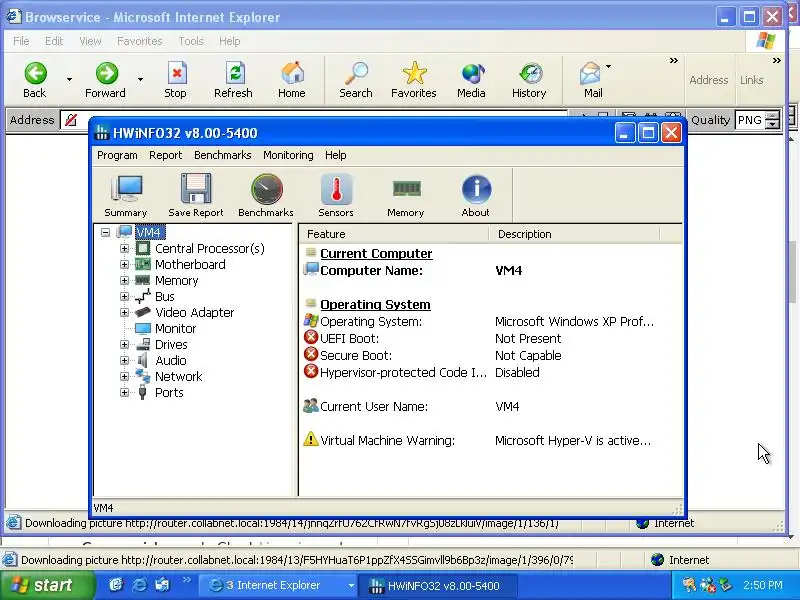Open History in Internet Explorer toolbar

coord(529,80)
